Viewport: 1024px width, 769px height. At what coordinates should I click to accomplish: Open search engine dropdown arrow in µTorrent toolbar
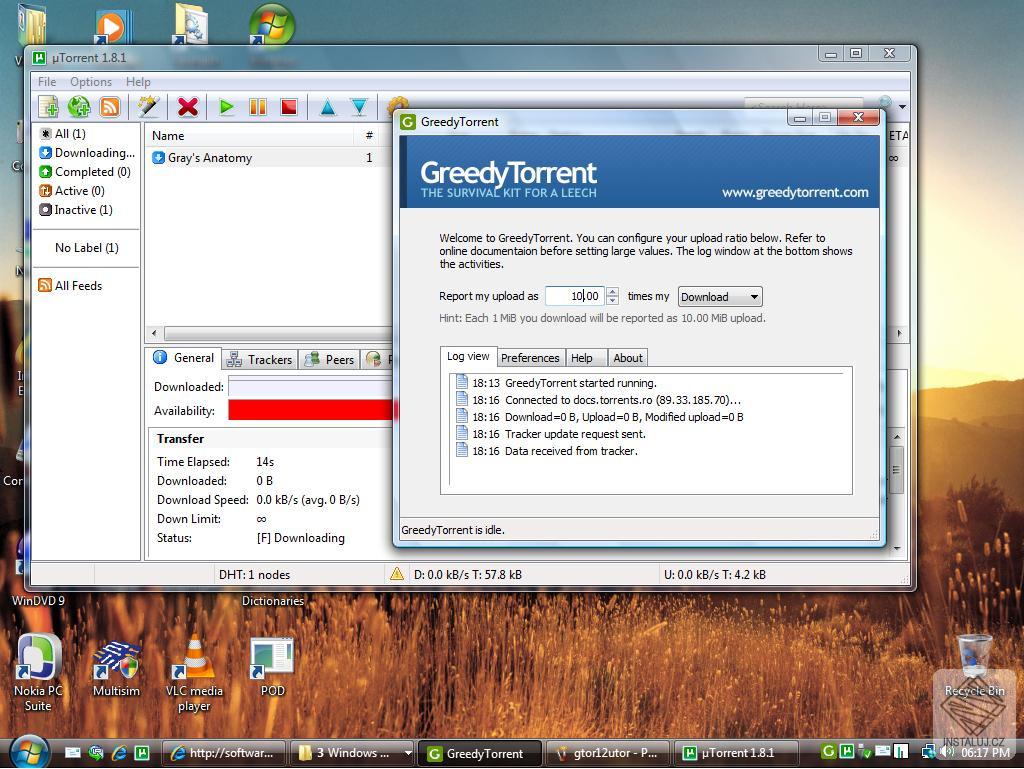[902, 106]
